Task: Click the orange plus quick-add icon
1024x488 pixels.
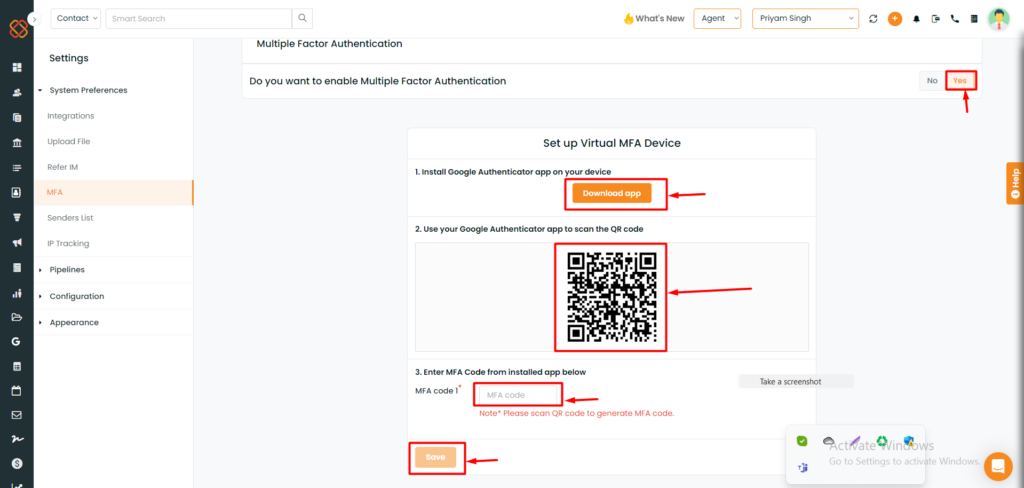Action: 895,18
